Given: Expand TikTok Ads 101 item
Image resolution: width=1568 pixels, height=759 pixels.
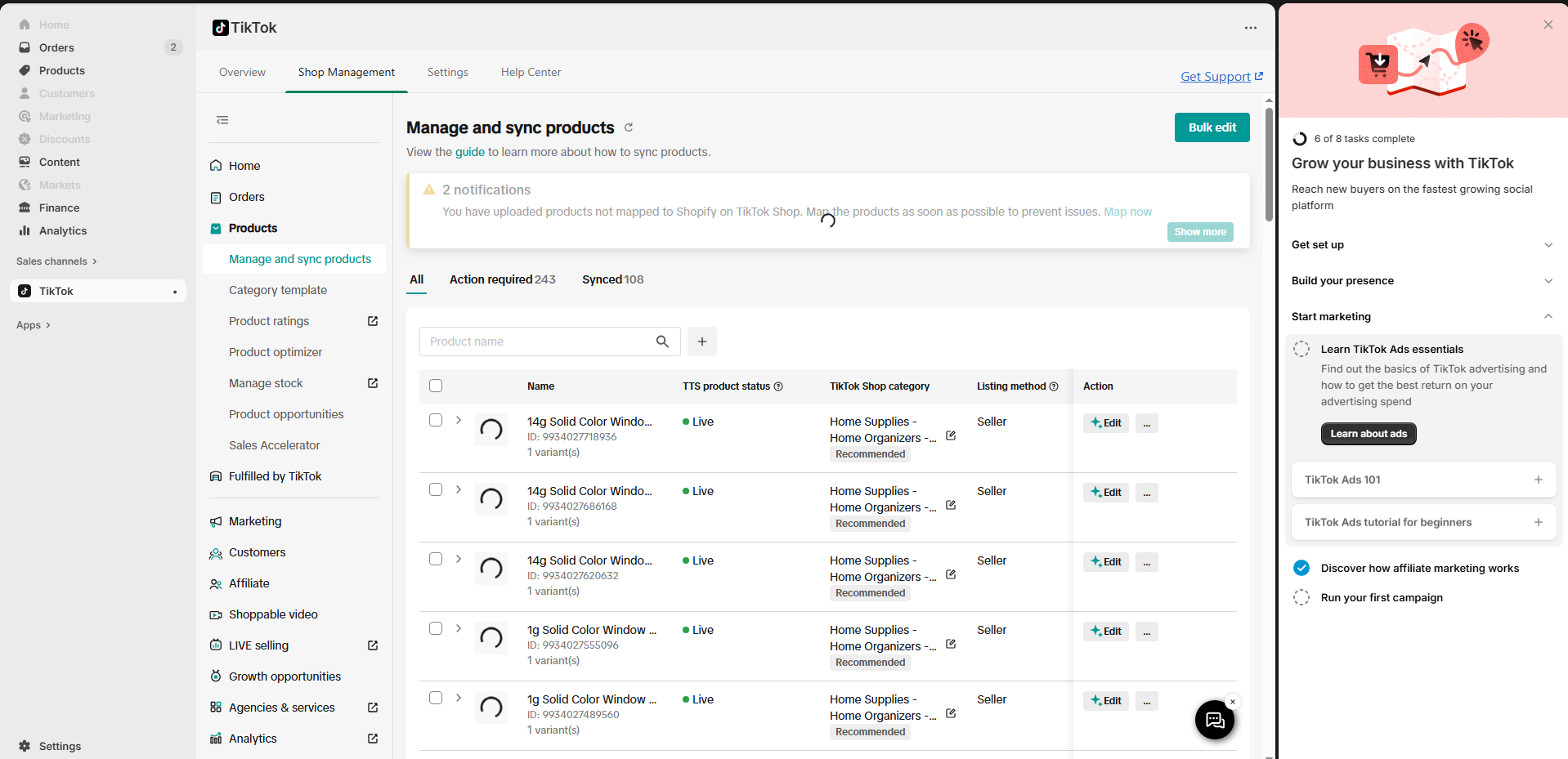Looking at the screenshot, I should point(1423,480).
